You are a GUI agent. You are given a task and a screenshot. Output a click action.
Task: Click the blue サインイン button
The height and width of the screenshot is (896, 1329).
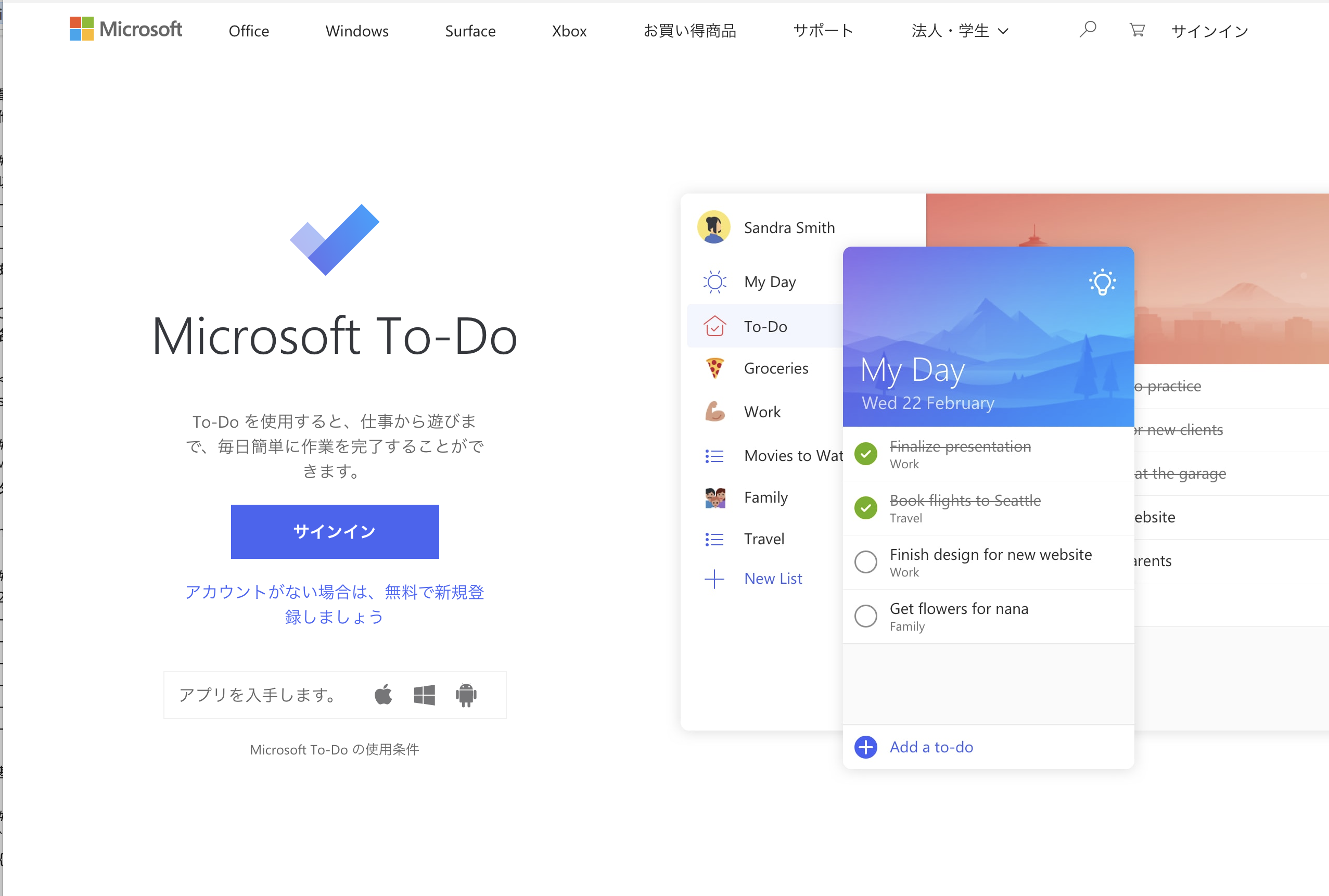pos(335,531)
